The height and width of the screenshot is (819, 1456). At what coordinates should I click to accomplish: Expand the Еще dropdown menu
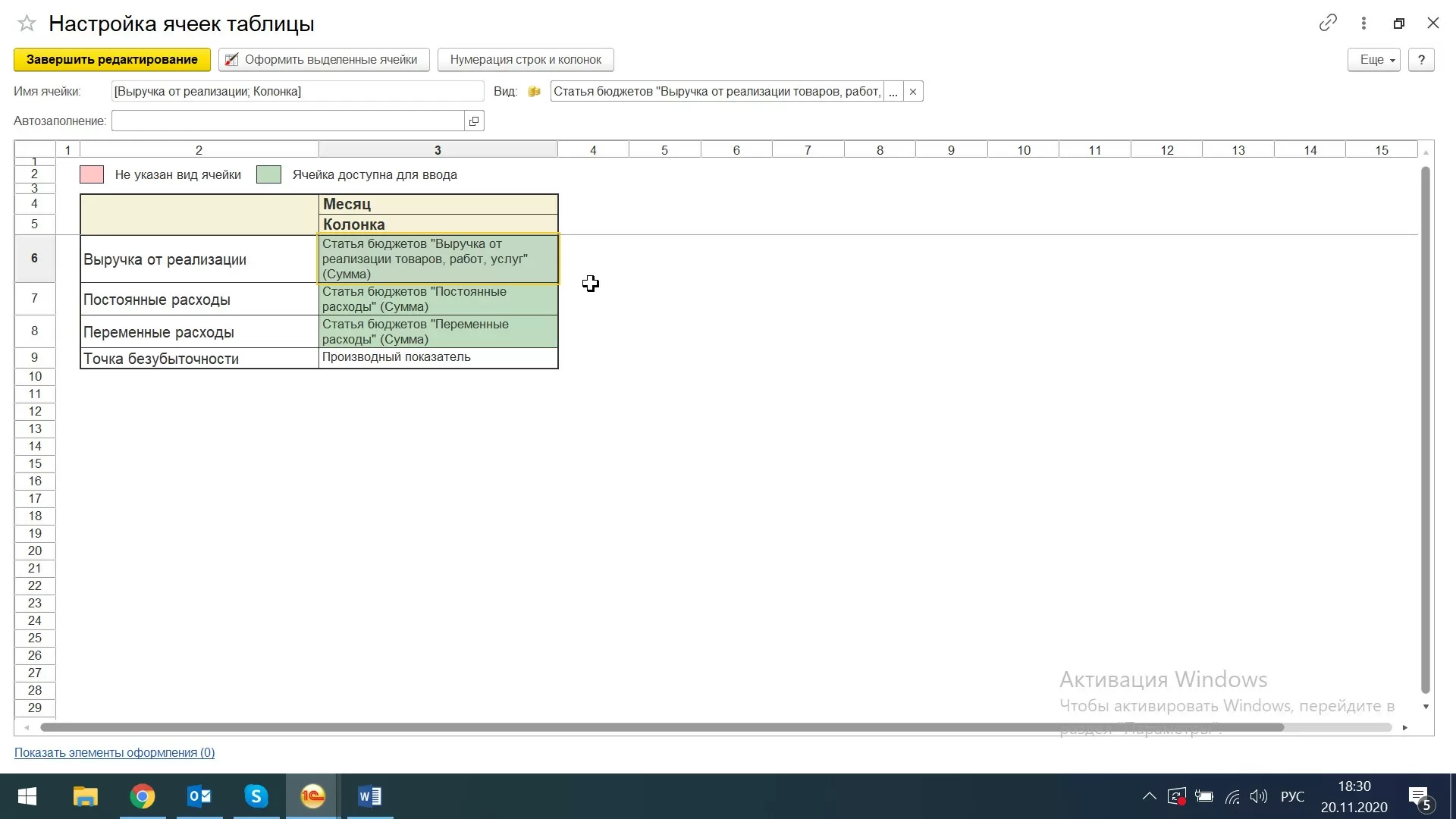[x=1373, y=59]
